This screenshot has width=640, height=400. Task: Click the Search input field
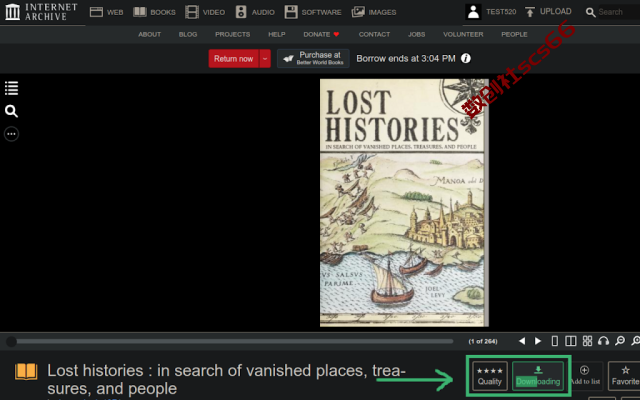pyautogui.click(x=619, y=12)
